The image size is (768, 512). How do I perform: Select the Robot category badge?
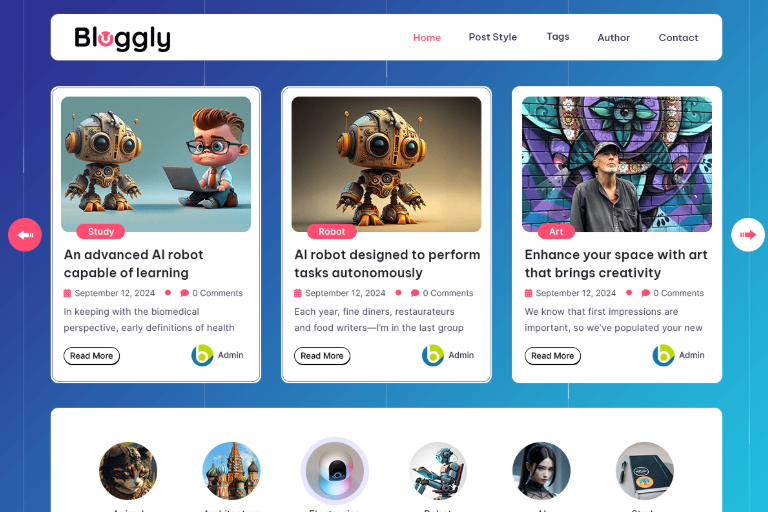(x=332, y=231)
